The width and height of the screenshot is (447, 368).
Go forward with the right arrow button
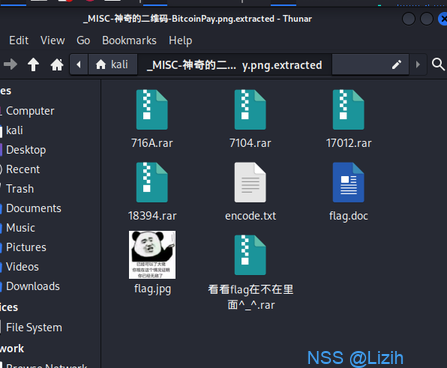coord(10,64)
